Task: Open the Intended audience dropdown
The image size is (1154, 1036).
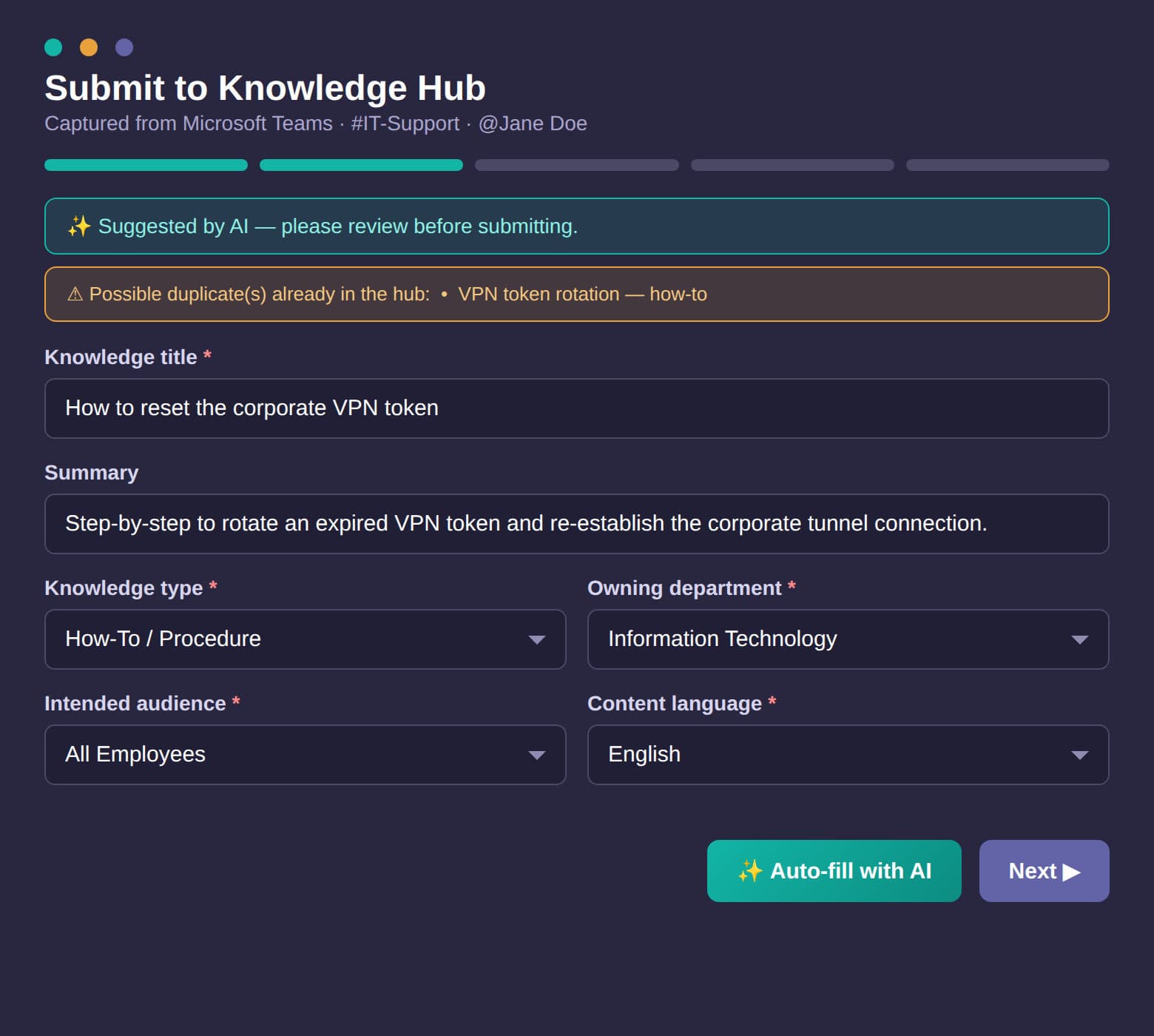Action: click(306, 755)
